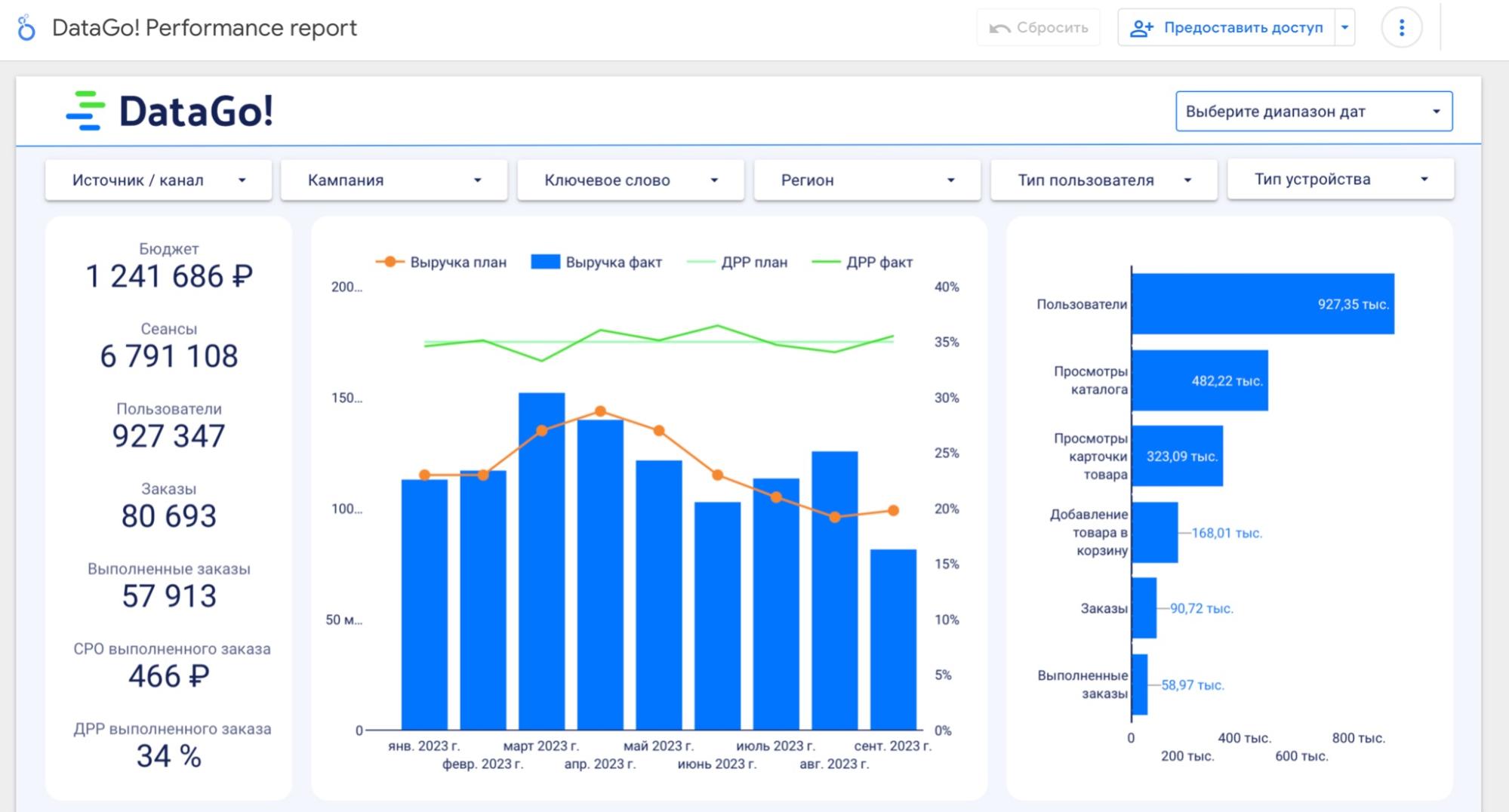The width and height of the screenshot is (1509, 812).
Task: Open the Кампания filter dropdown
Action: [394, 180]
